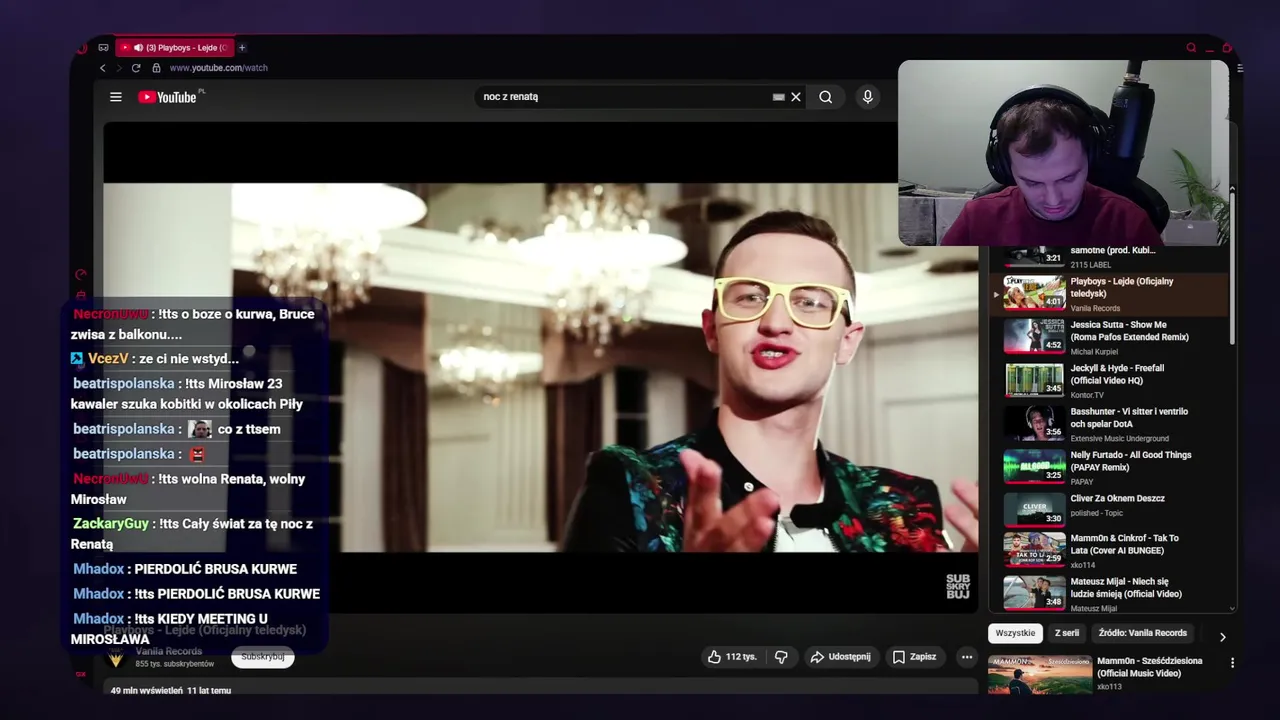Clear the search text with the X
This screenshot has width=1280, height=720.
(x=796, y=97)
